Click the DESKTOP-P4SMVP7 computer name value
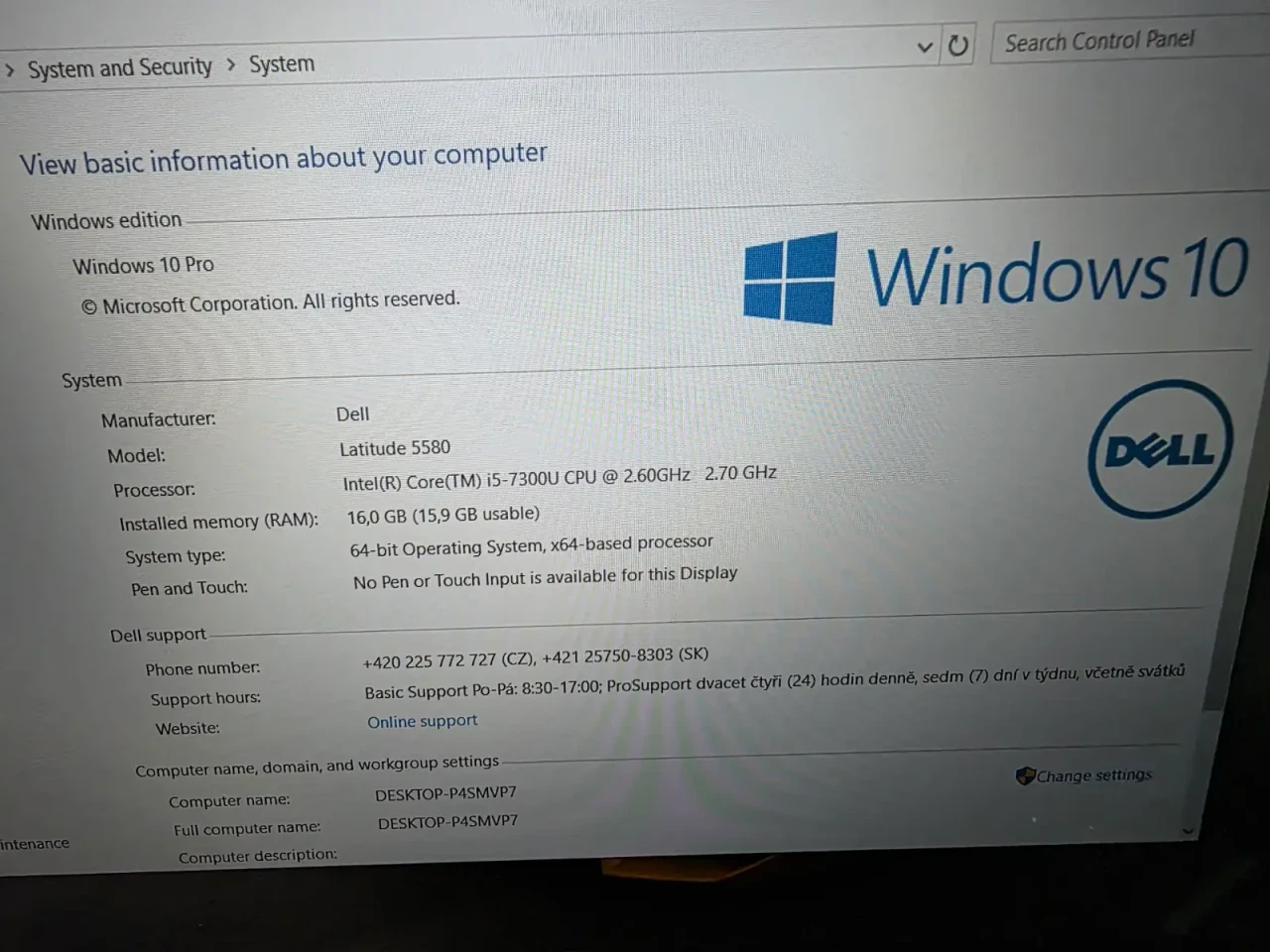Viewport: 1270px width, 952px height. (x=445, y=794)
